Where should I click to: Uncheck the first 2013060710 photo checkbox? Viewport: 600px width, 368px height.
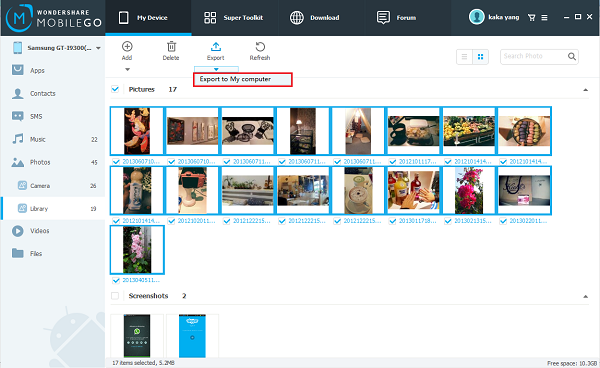tap(116, 162)
